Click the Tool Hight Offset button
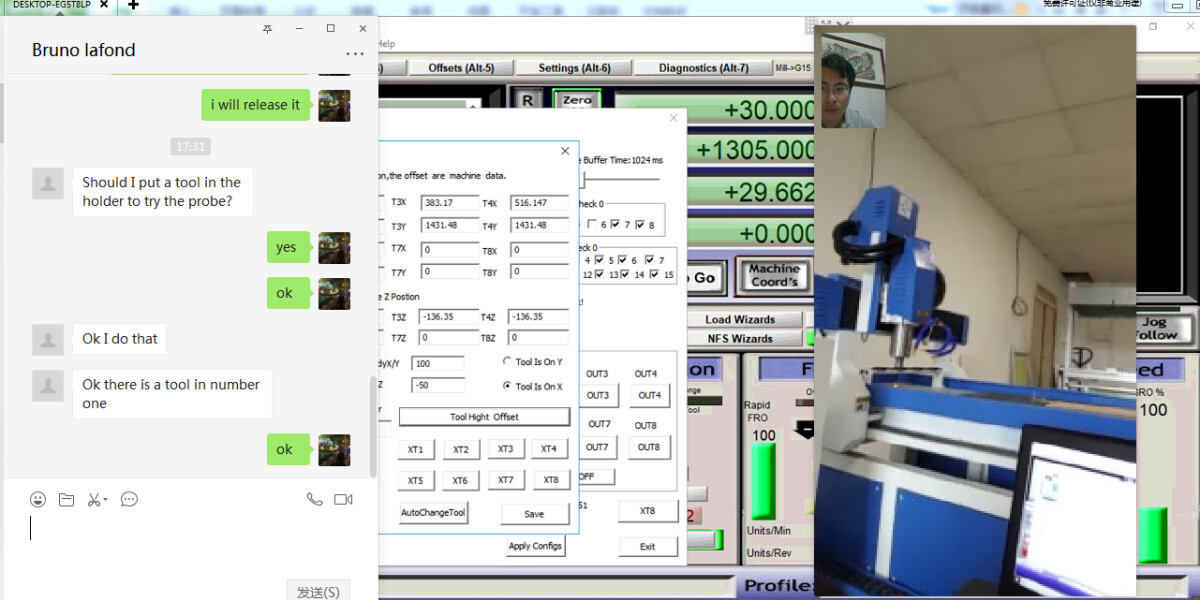The height and width of the screenshot is (600, 1200). [484, 417]
